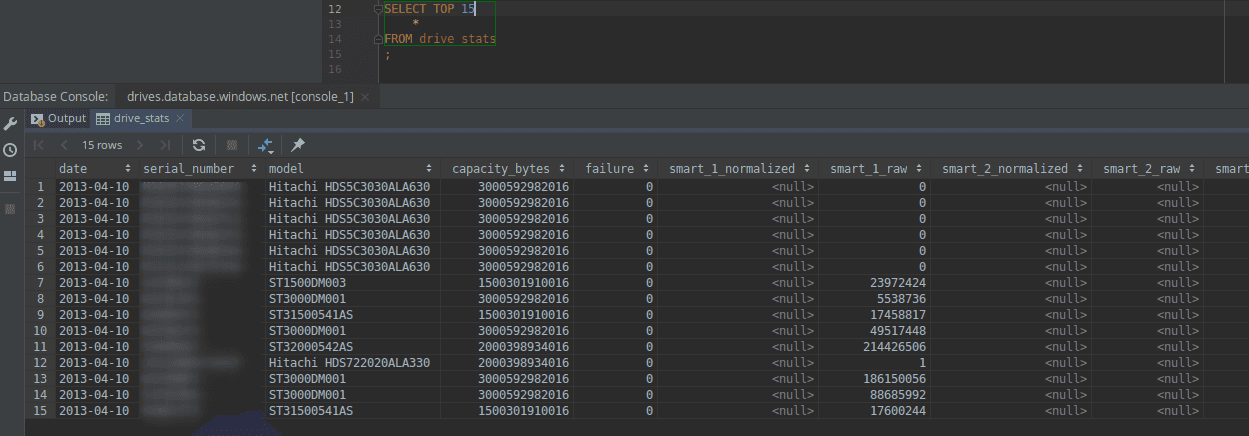The height and width of the screenshot is (436, 1249).
Task: Click smart_1_raw value '88685992'
Action: 896,395
